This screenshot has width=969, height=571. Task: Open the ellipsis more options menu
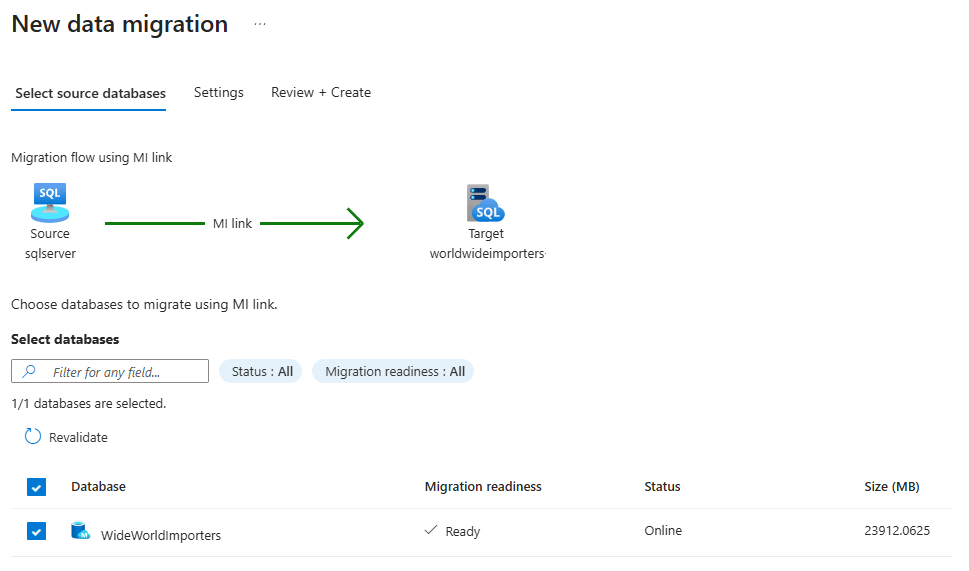click(x=260, y=24)
